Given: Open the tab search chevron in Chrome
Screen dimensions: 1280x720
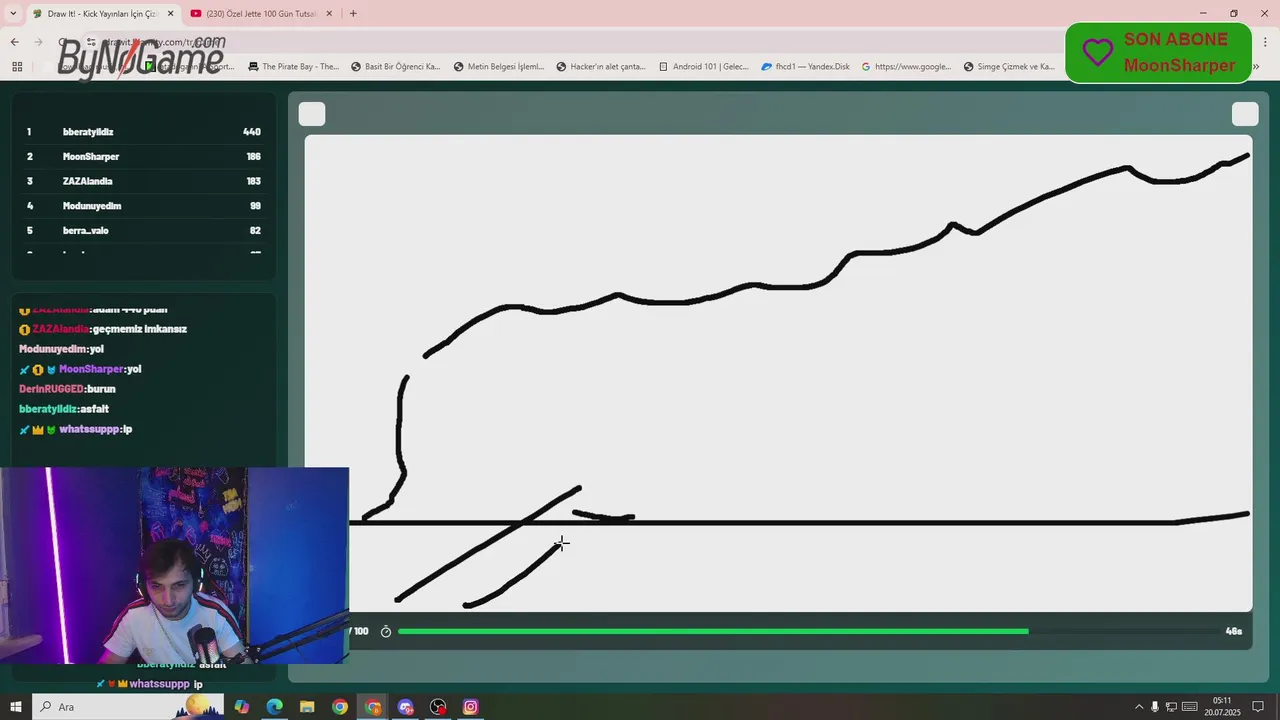Looking at the screenshot, I should click(x=13, y=13).
